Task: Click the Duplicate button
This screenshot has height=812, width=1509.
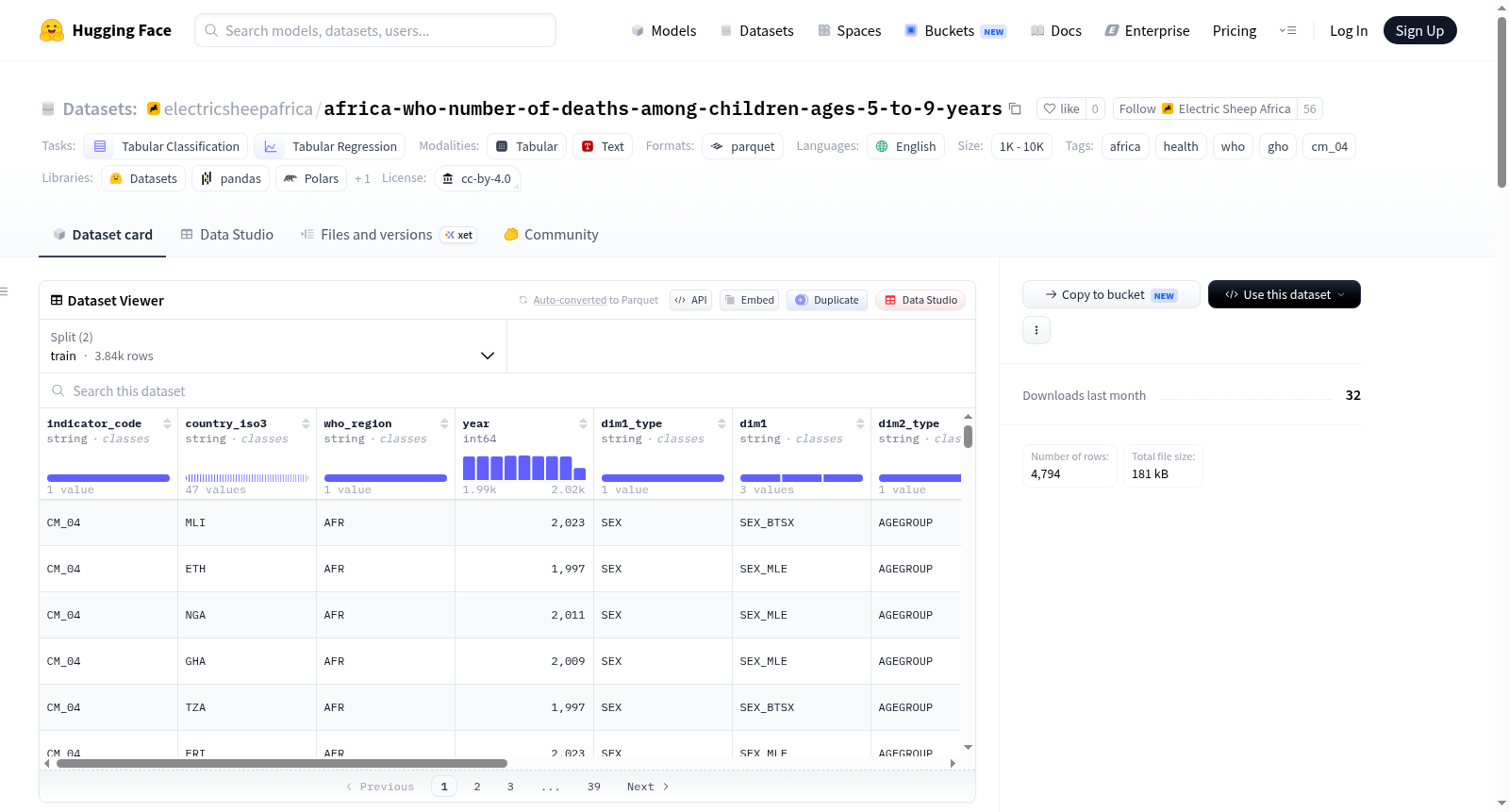Action: pyautogui.click(x=827, y=300)
